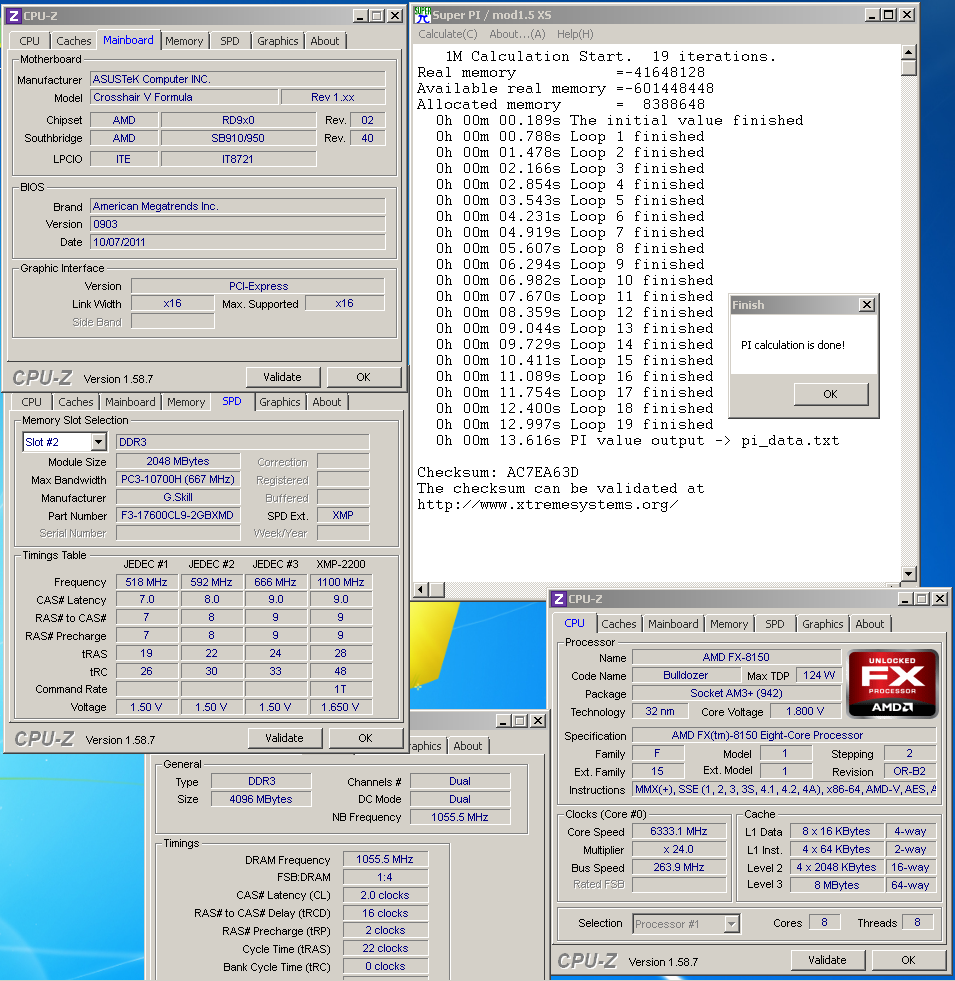Viewport: 955px width, 981px height.
Task: Click Validate in the SPD window
Action: (284, 738)
